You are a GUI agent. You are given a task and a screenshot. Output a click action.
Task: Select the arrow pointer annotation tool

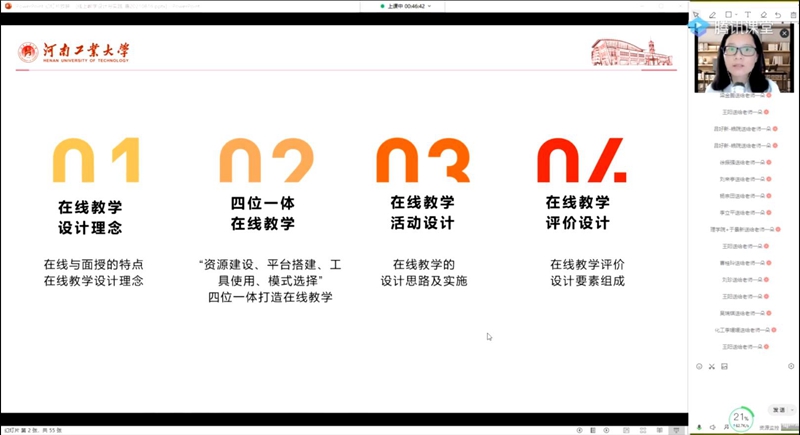point(696,15)
